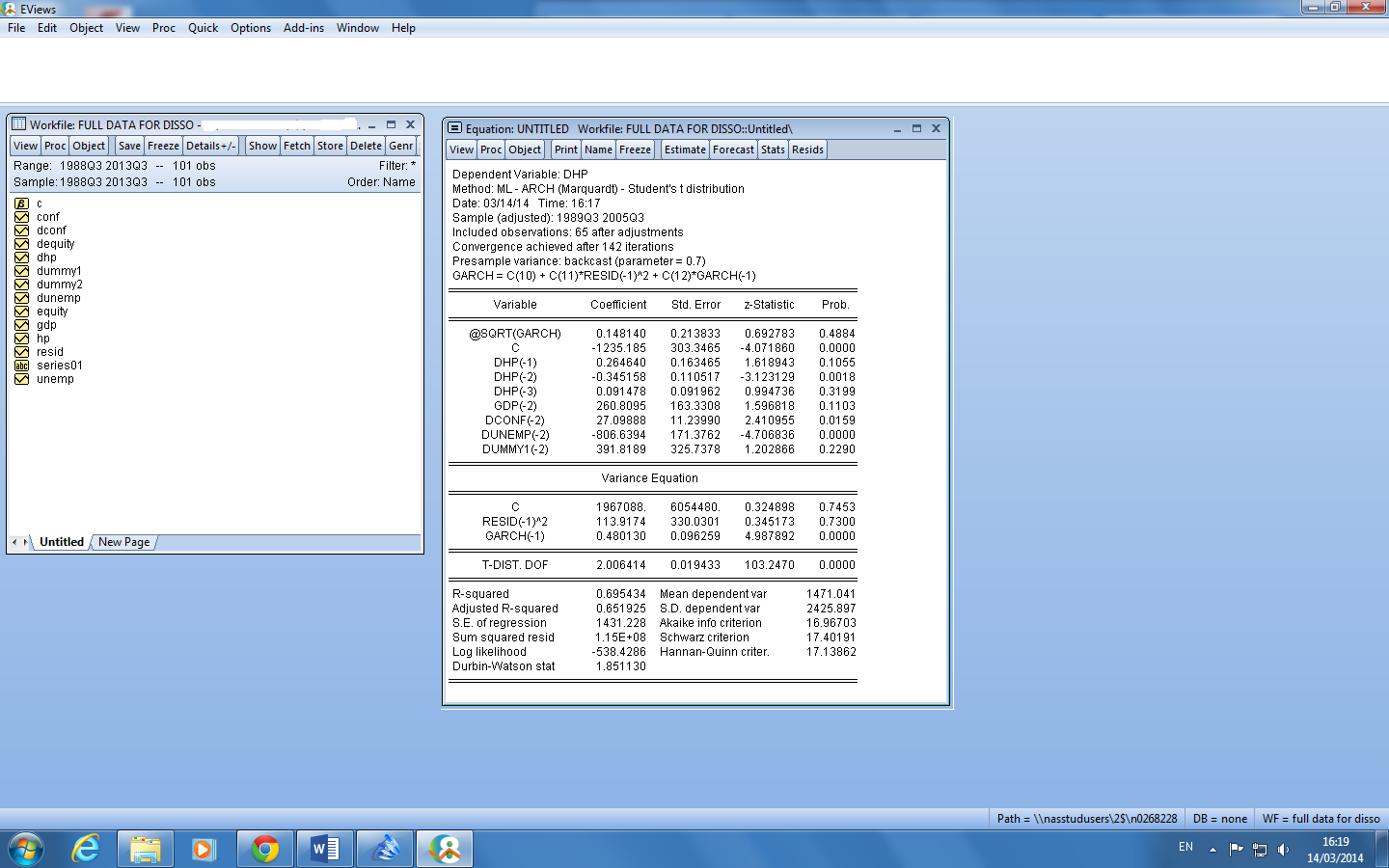1389x868 pixels.
Task: Click View in the Workfile toolbar
Action: click(x=26, y=146)
